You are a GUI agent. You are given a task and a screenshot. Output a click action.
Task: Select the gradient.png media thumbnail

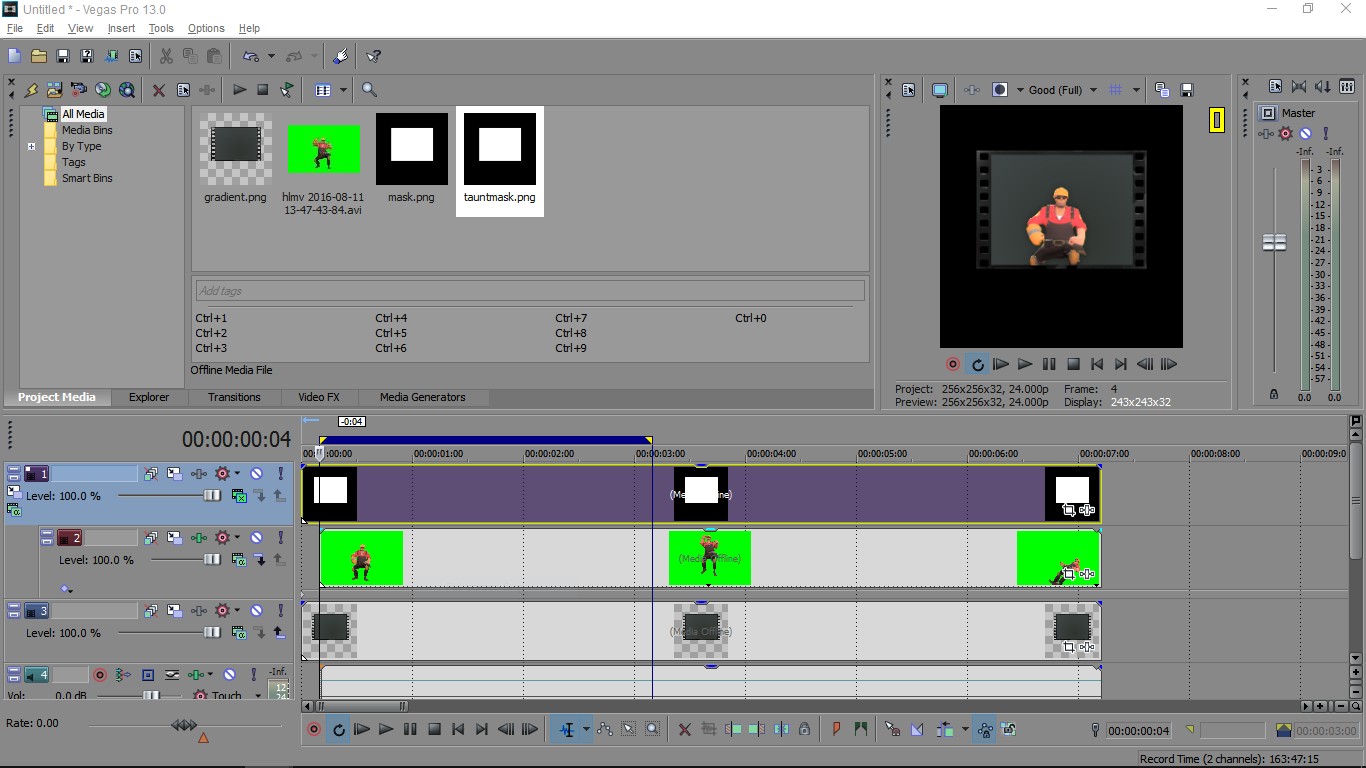point(235,150)
